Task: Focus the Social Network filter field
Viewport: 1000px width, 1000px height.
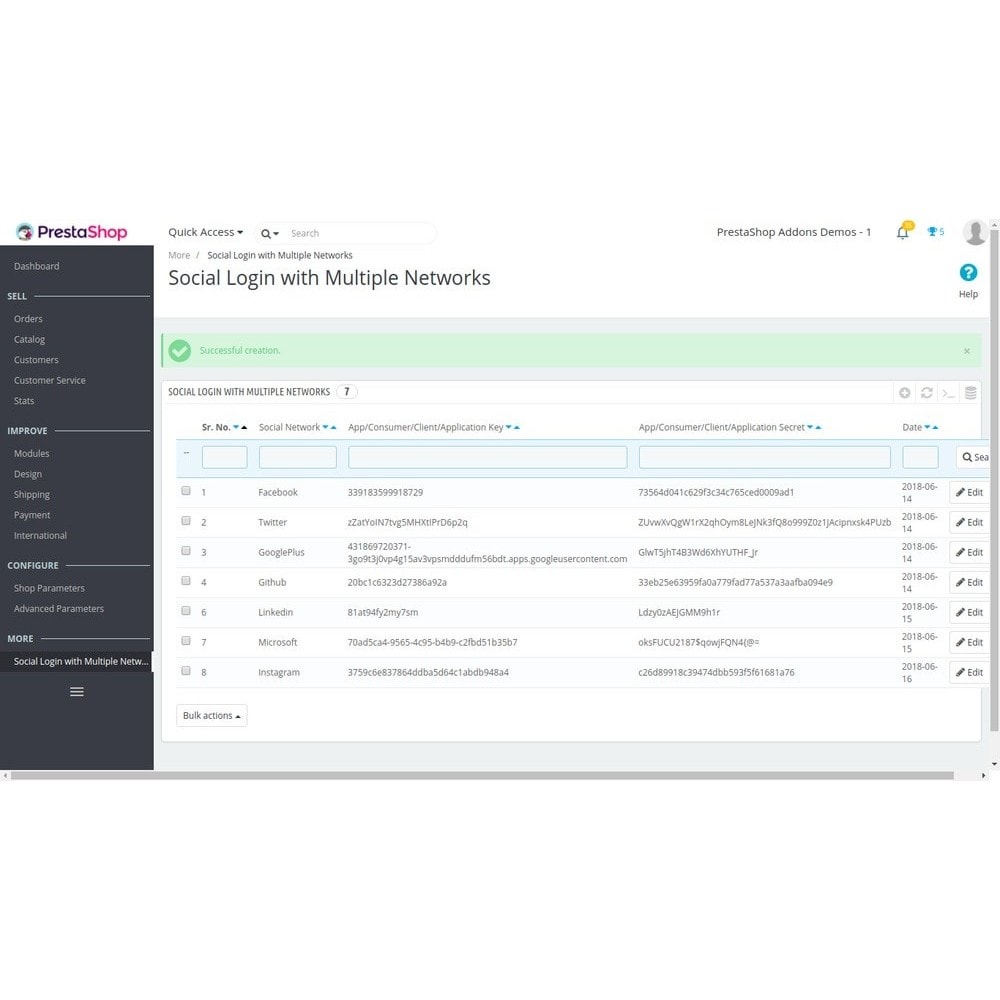Action: click(298, 457)
